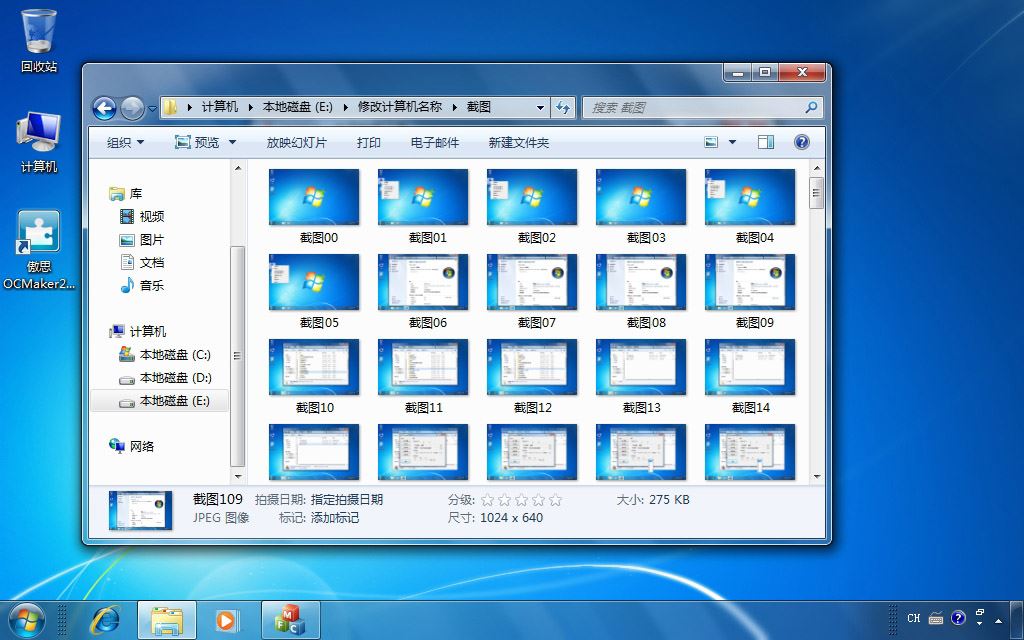Select 本地磁盘 (C:) in navigation pane

click(x=165, y=355)
